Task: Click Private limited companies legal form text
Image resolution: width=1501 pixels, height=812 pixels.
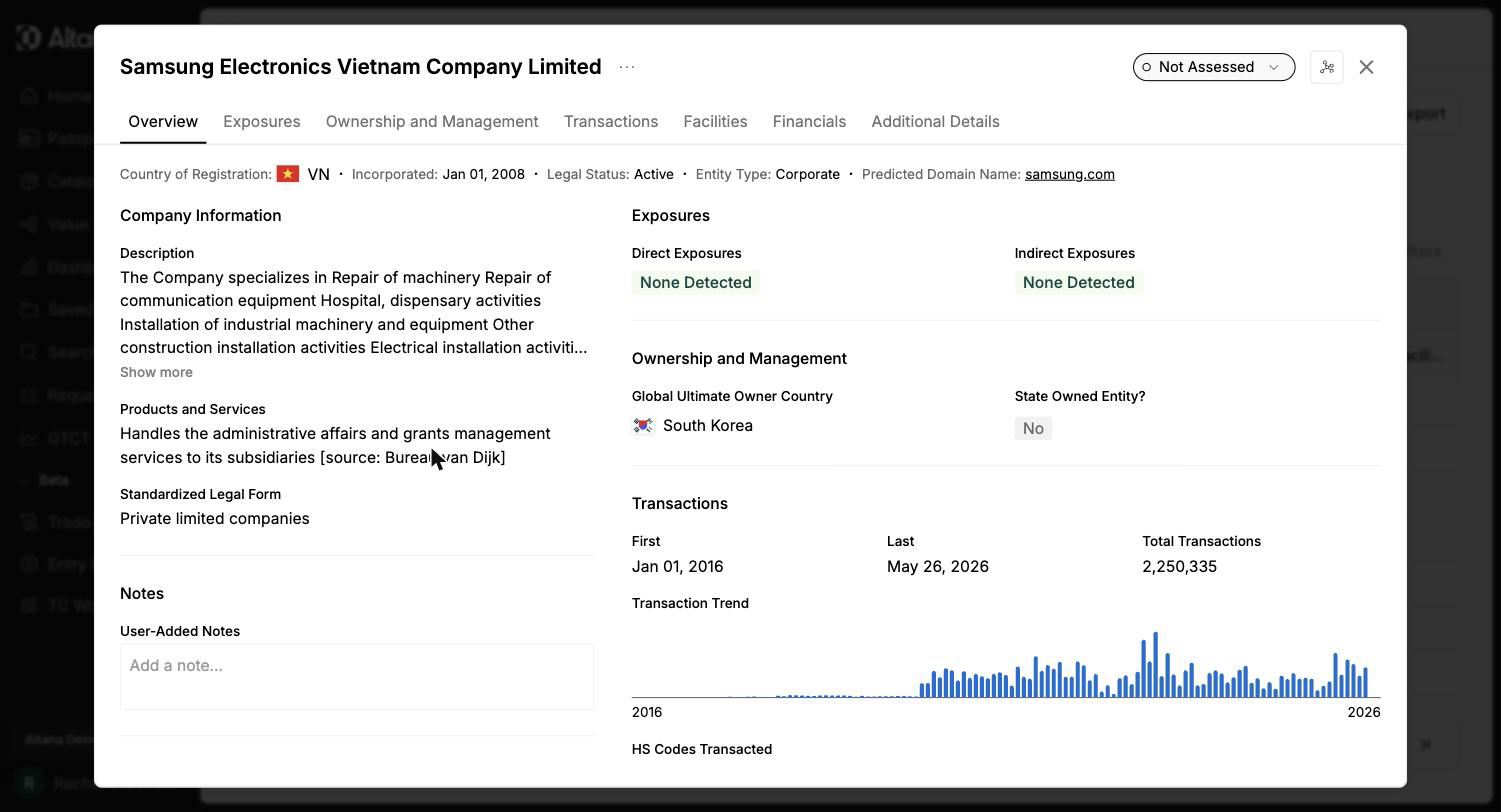Action: point(214,519)
